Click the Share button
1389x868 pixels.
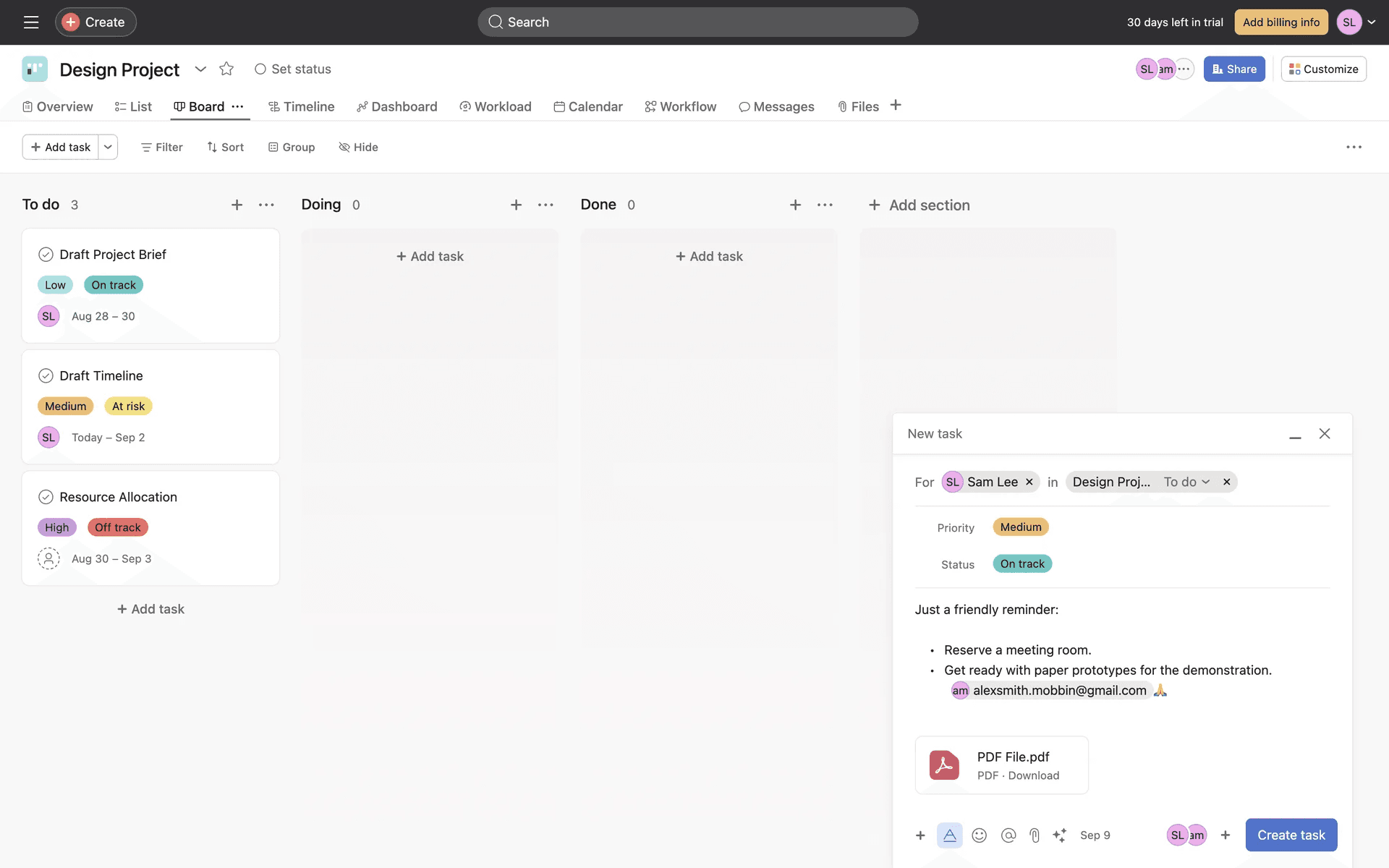[1234, 69]
